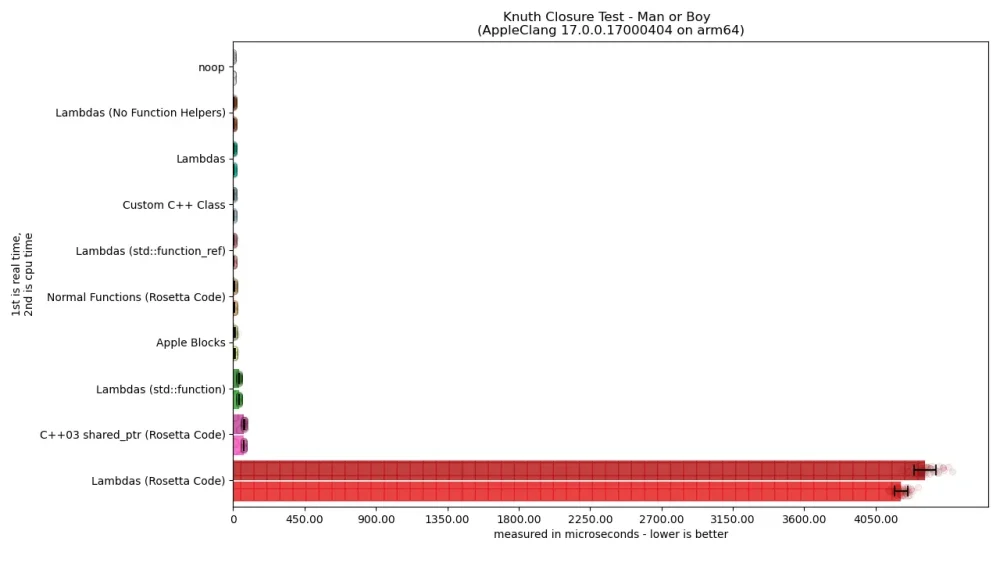Click the chart title 'Knuth Closure Test - Man or Boy'

610,17
